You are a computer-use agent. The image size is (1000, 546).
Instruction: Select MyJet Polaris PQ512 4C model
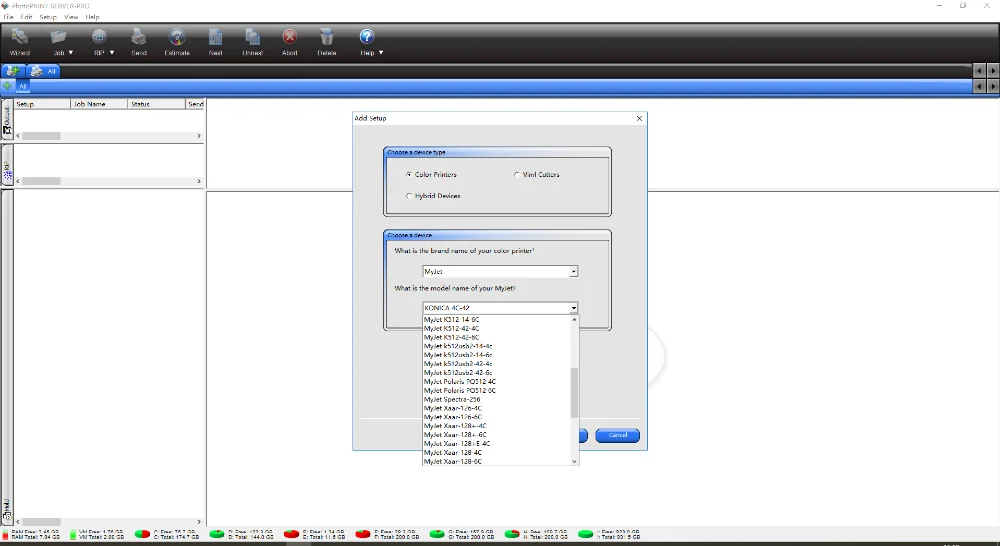460,381
